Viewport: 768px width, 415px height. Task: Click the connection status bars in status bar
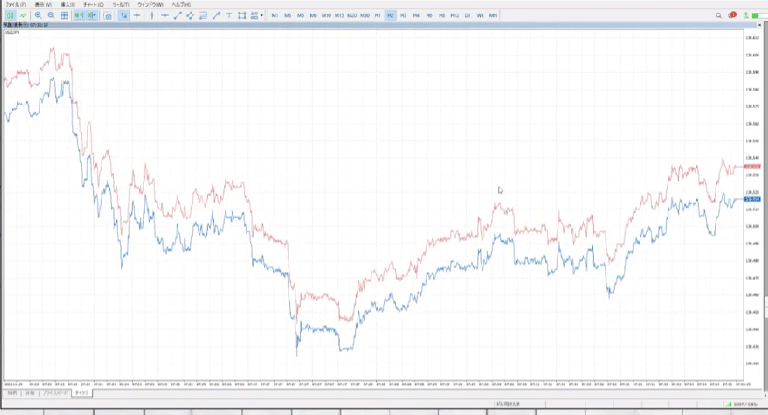(729, 404)
